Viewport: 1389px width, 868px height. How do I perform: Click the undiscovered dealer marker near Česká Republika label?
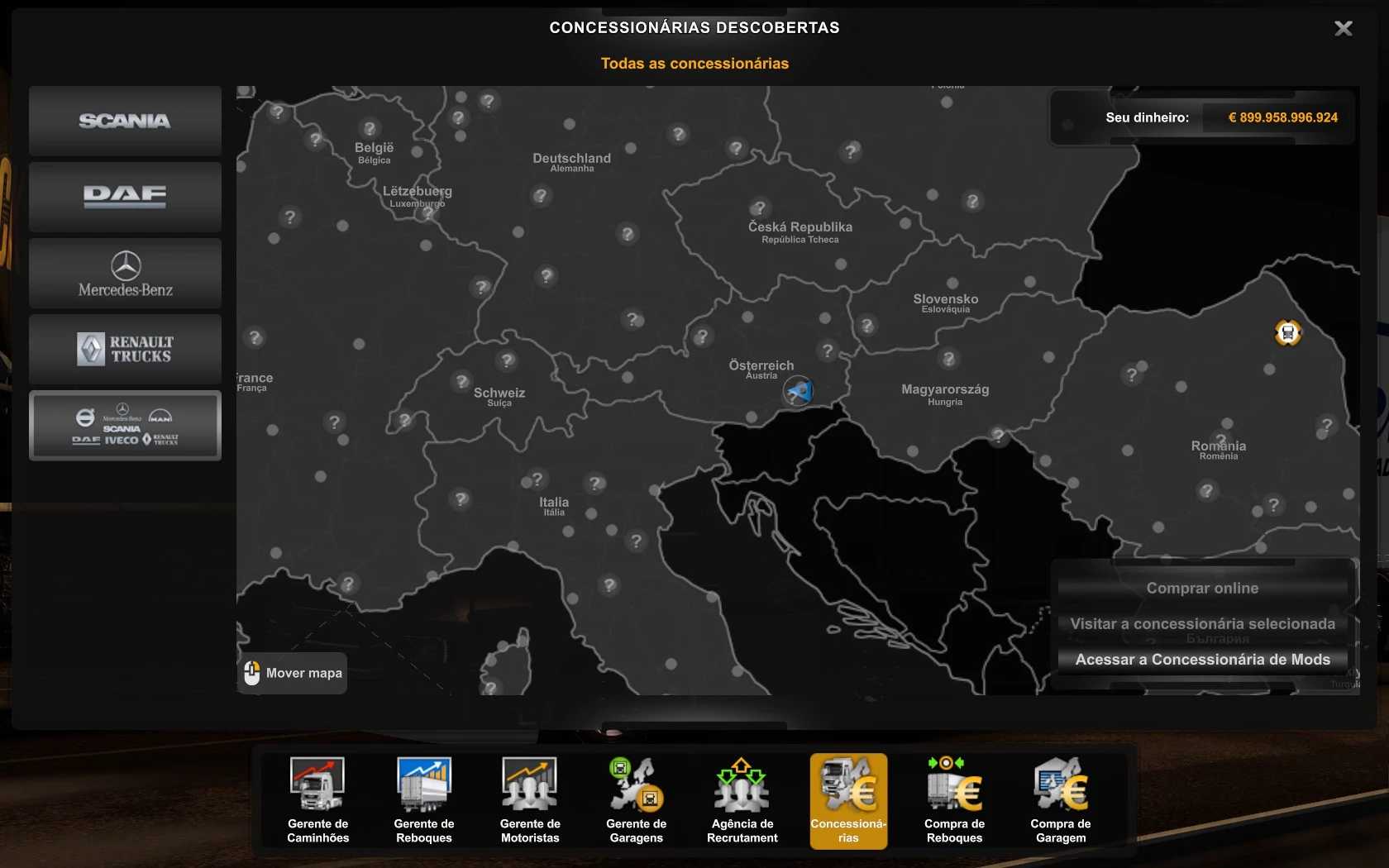(759, 207)
